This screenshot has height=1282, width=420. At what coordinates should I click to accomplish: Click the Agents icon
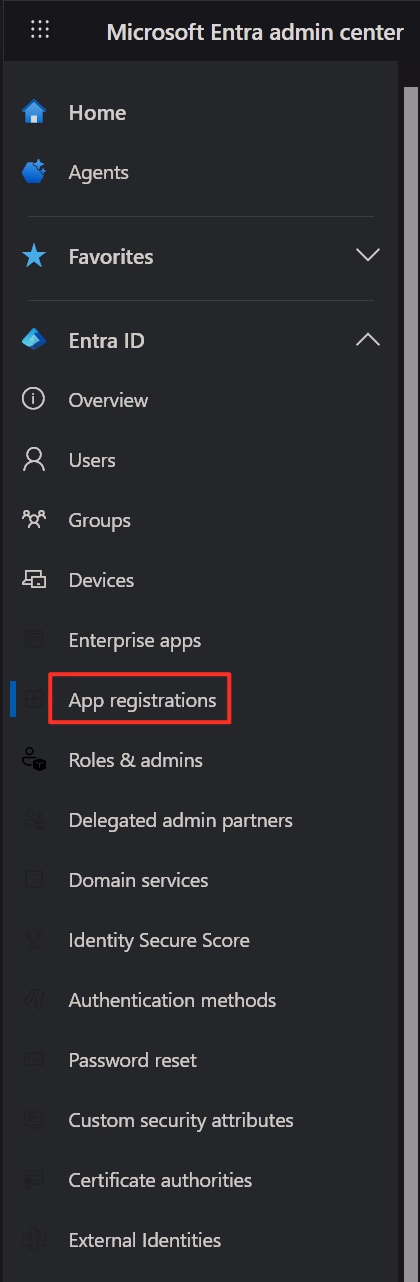[34, 172]
